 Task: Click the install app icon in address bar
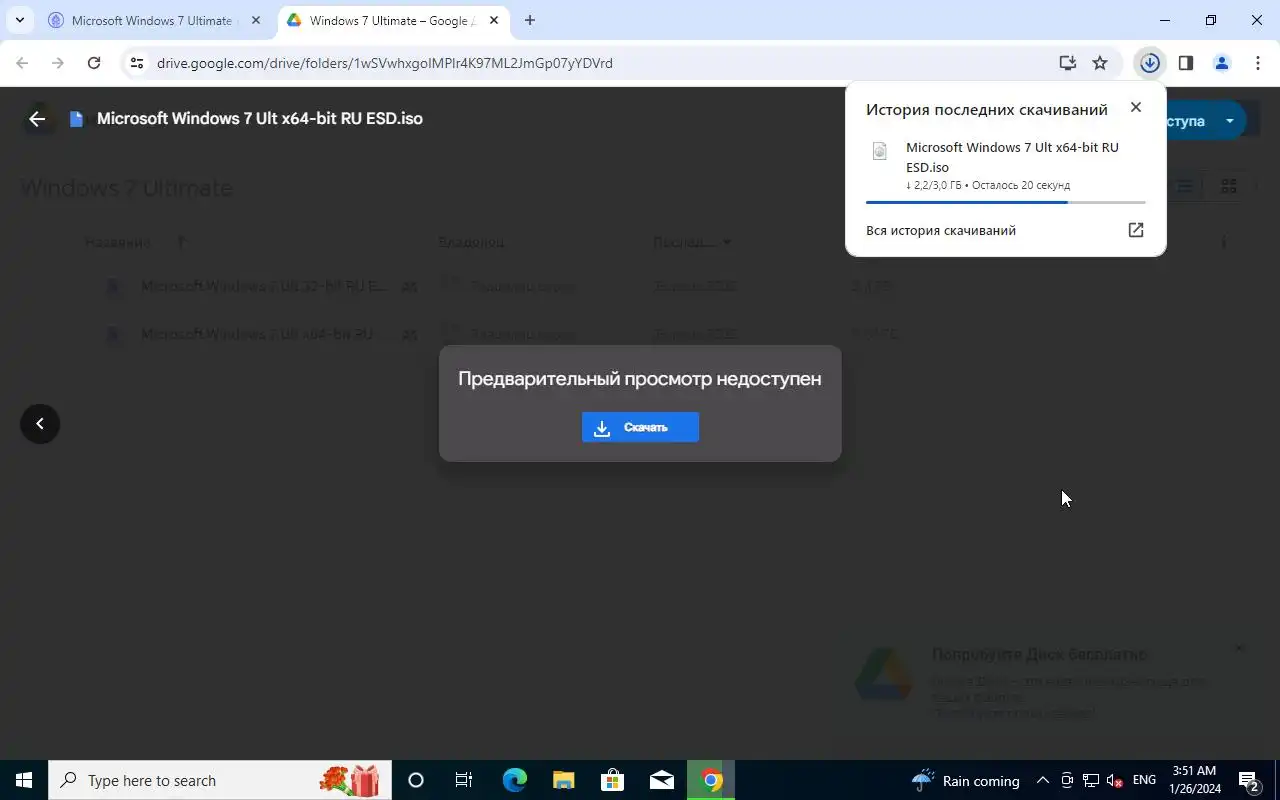(x=1067, y=63)
